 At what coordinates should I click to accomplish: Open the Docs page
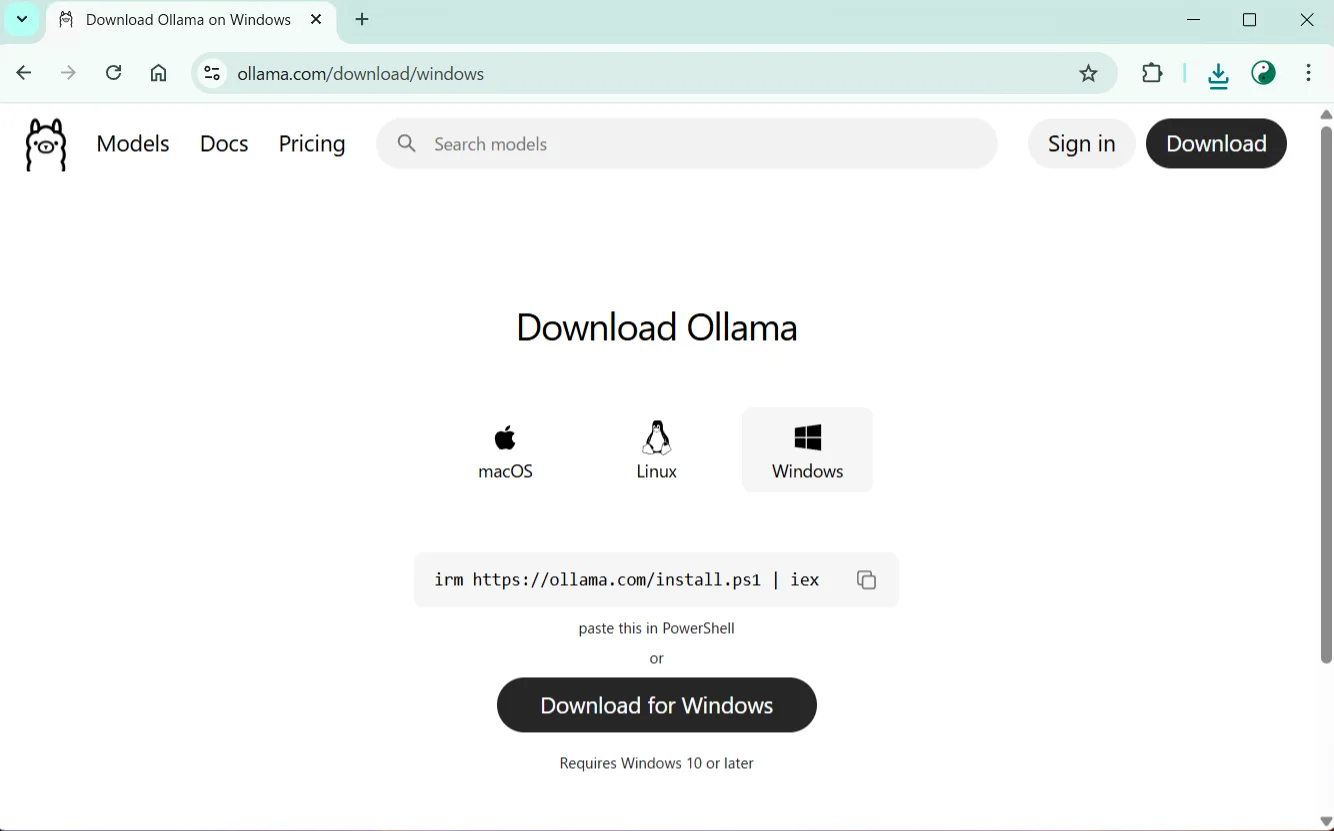[224, 144]
